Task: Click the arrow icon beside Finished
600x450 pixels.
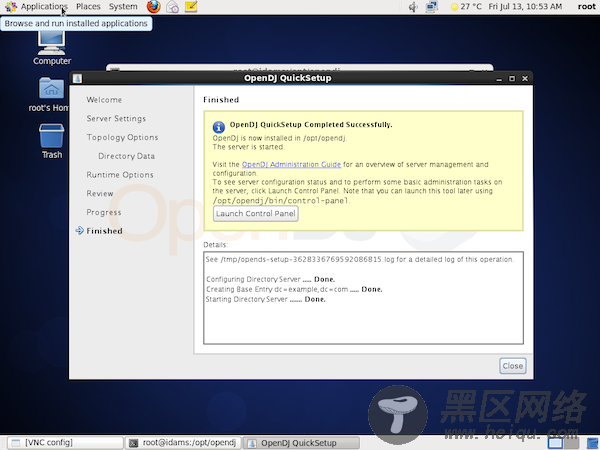Action: (79, 231)
